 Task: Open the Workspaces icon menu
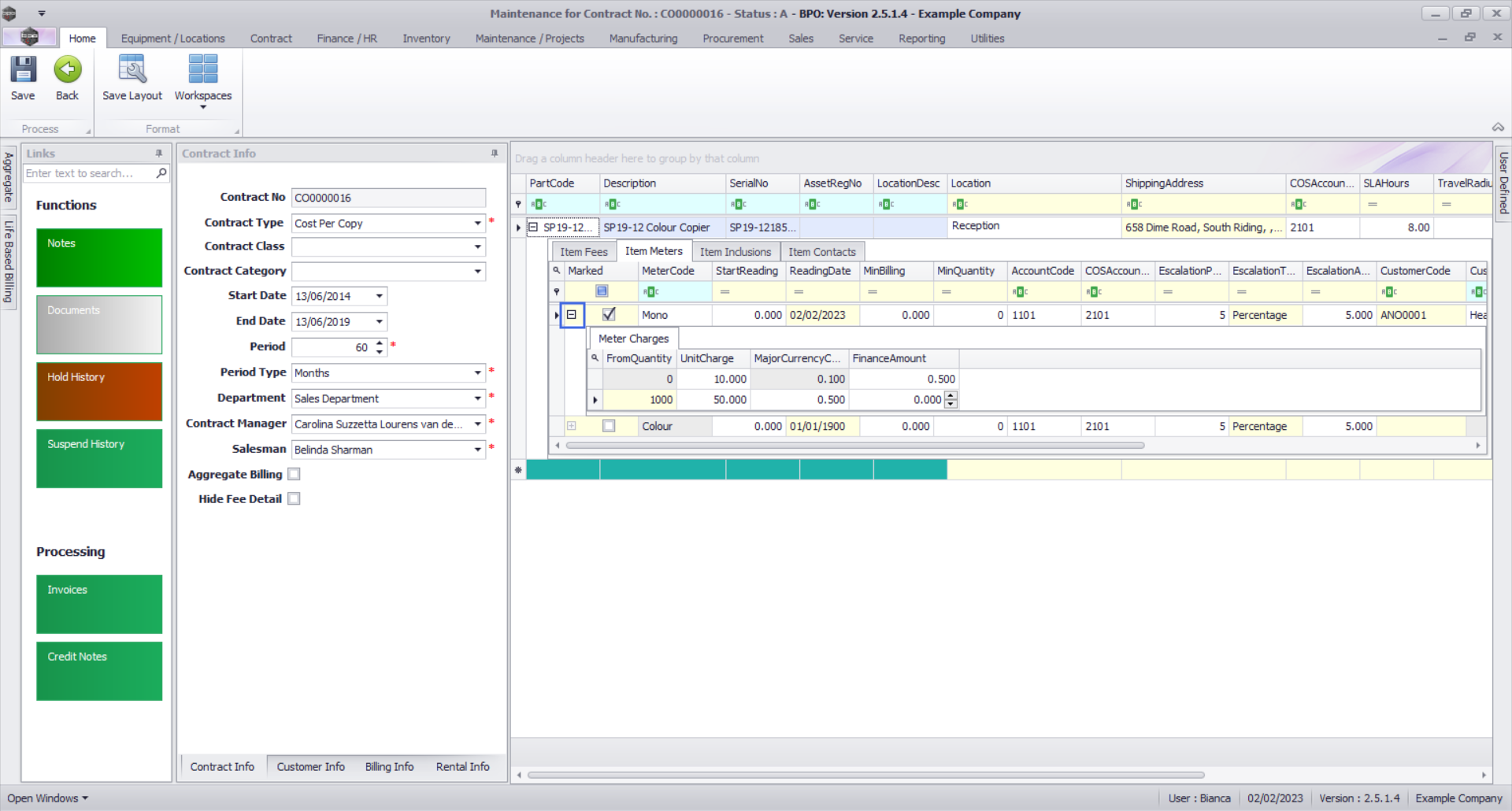point(202,70)
